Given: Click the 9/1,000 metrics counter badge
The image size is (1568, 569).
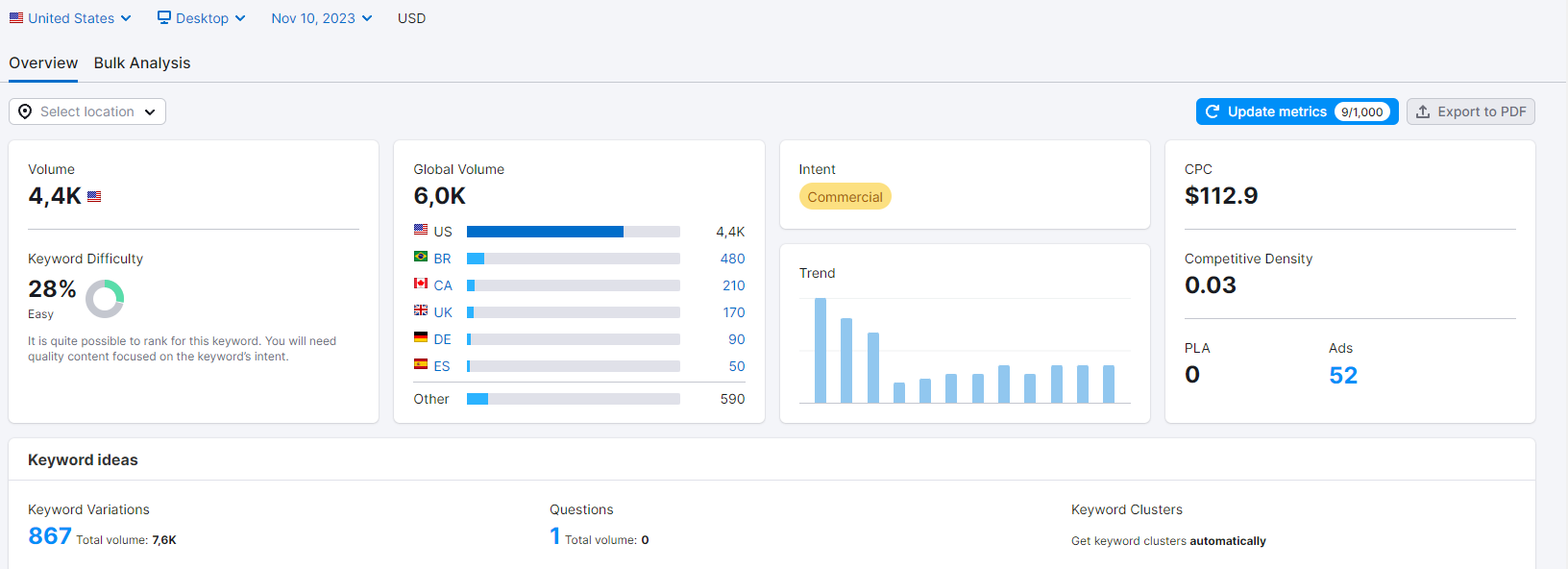Looking at the screenshot, I should 1361,111.
